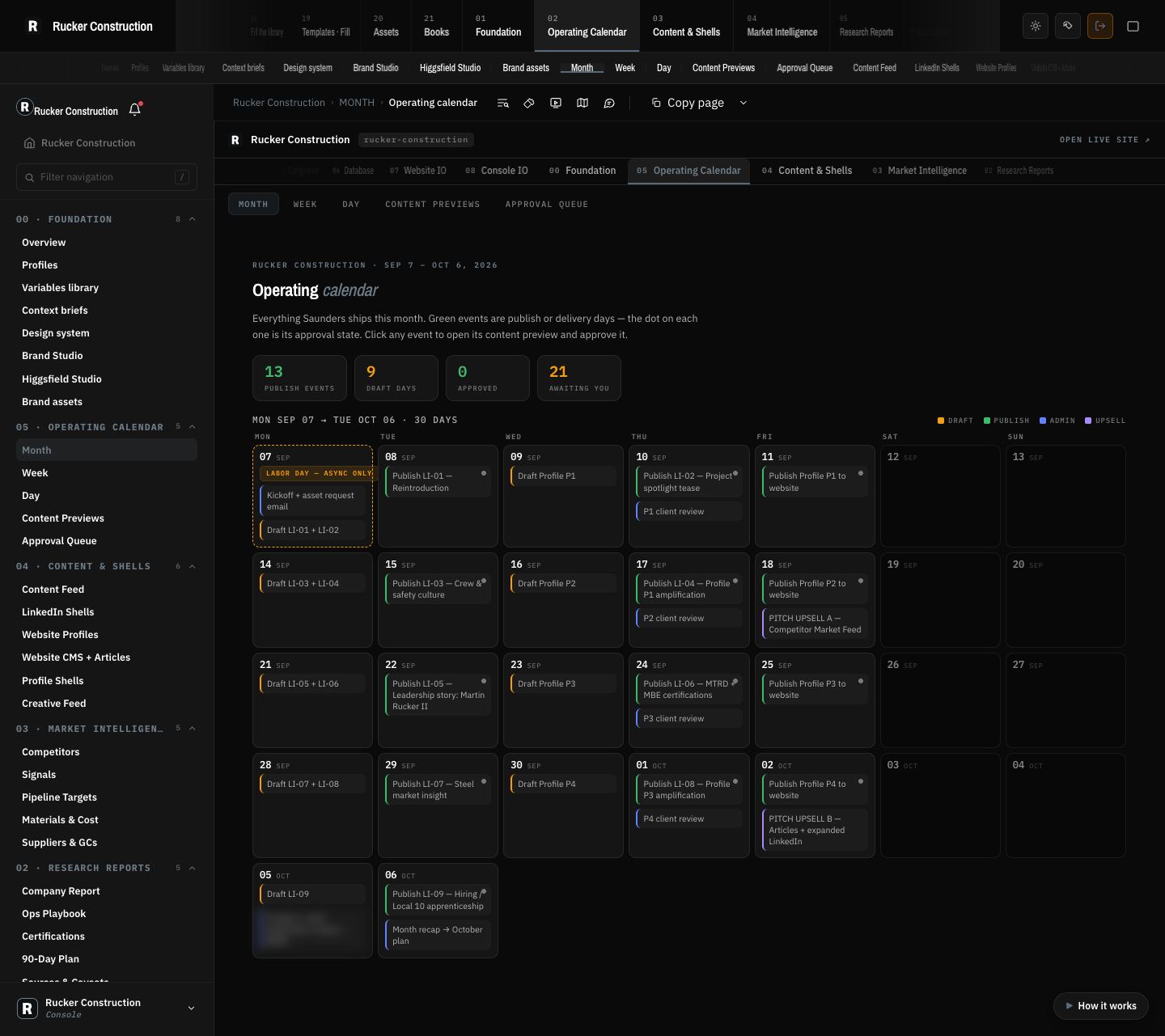Click the Filter navigation input field

point(107,177)
